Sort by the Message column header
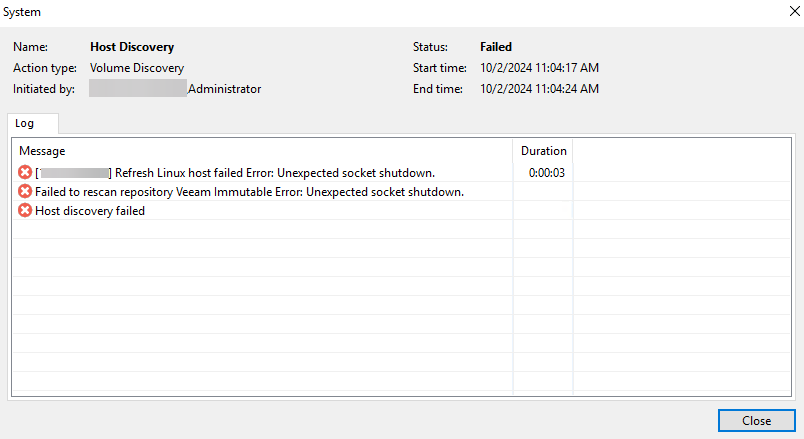 43,151
